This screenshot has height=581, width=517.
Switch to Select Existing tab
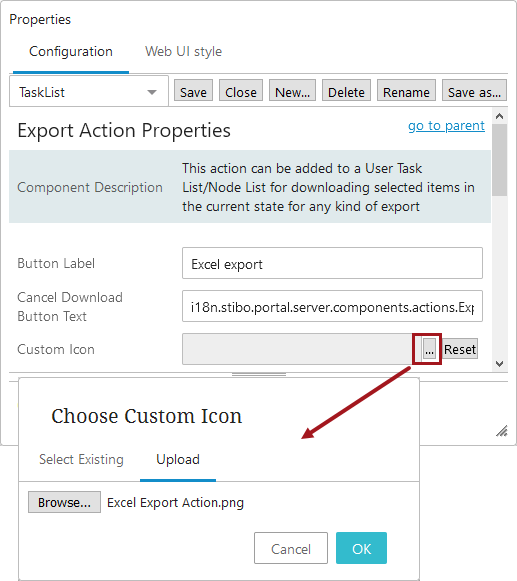(x=81, y=459)
